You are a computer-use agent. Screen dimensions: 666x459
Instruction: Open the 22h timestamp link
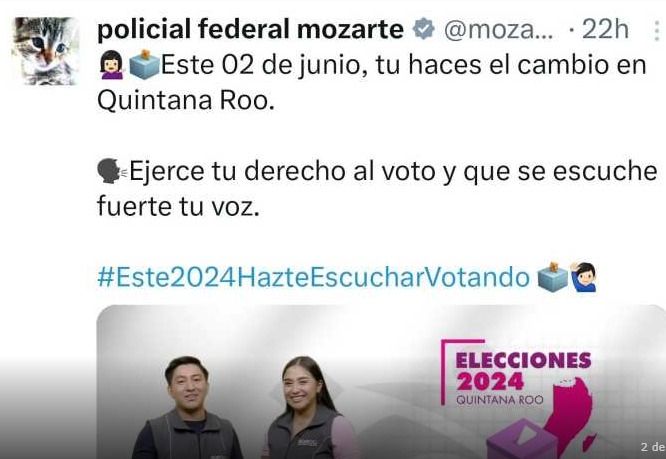(x=605, y=30)
